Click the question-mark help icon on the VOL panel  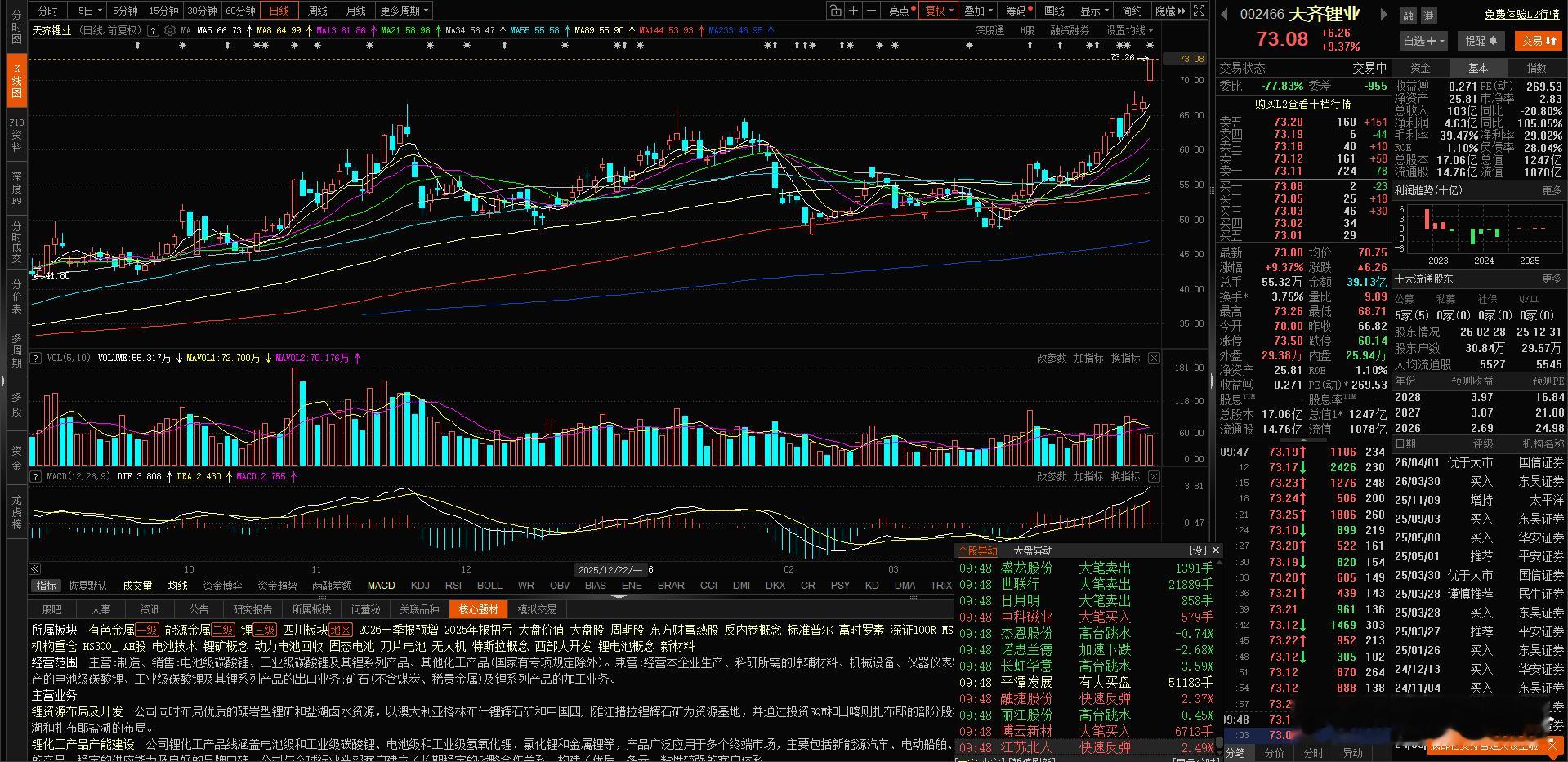click(34, 357)
